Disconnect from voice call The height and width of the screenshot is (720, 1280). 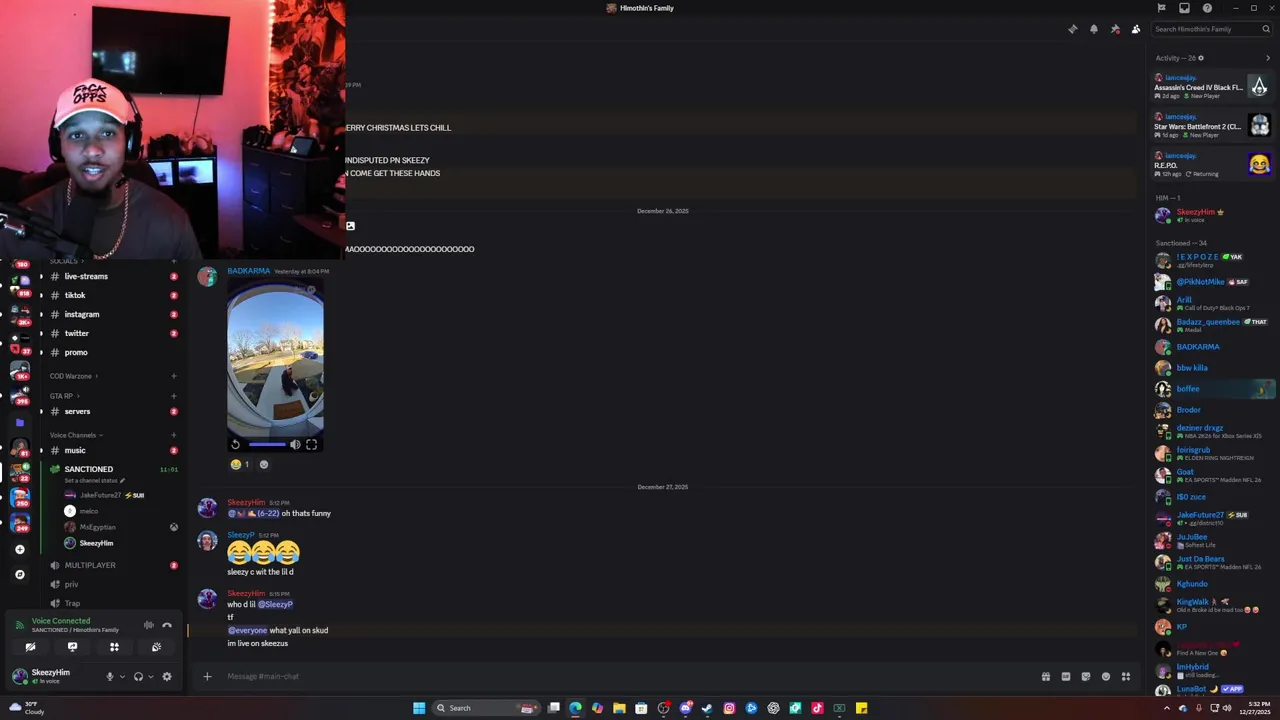point(167,625)
